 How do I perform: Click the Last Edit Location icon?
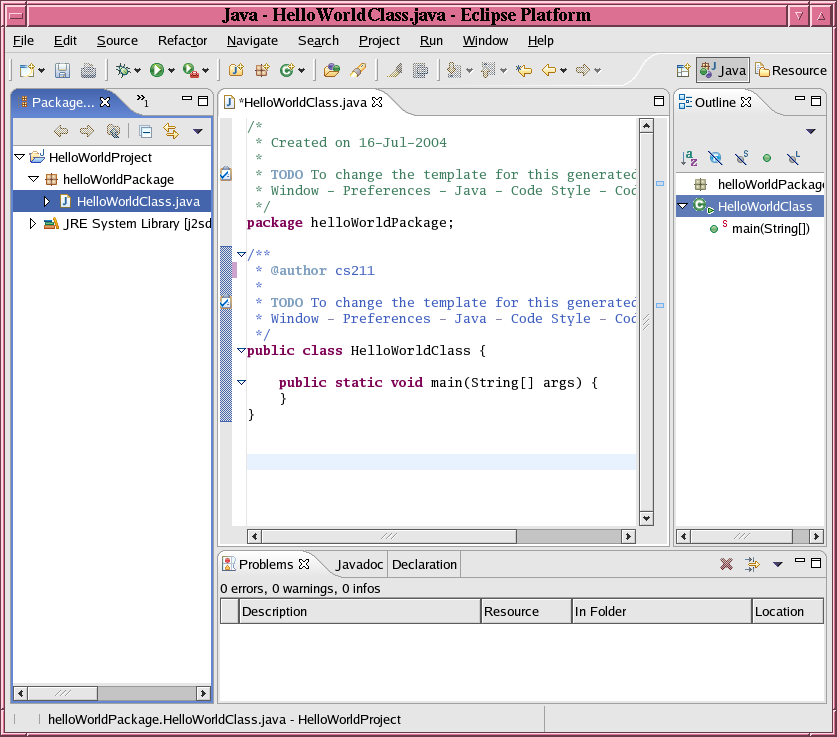(x=524, y=70)
